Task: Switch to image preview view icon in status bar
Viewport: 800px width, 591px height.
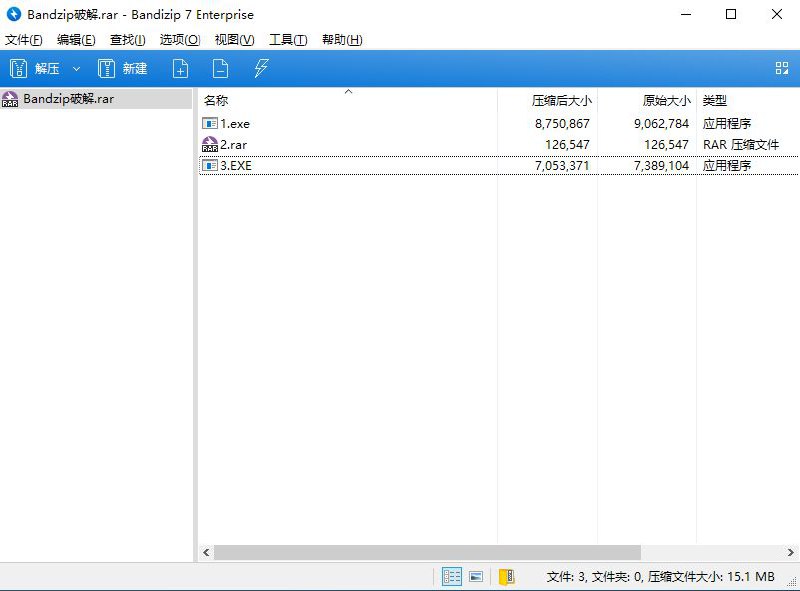Action: (476, 577)
